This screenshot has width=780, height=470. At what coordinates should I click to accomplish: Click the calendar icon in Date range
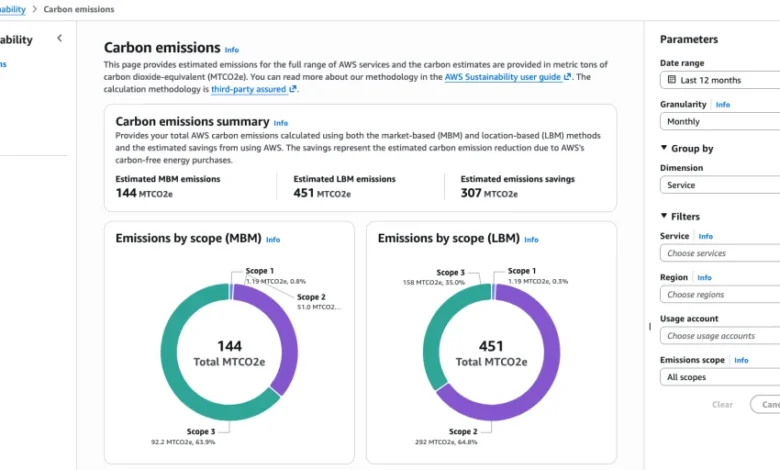pyautogui.click(x=670, y=80)
